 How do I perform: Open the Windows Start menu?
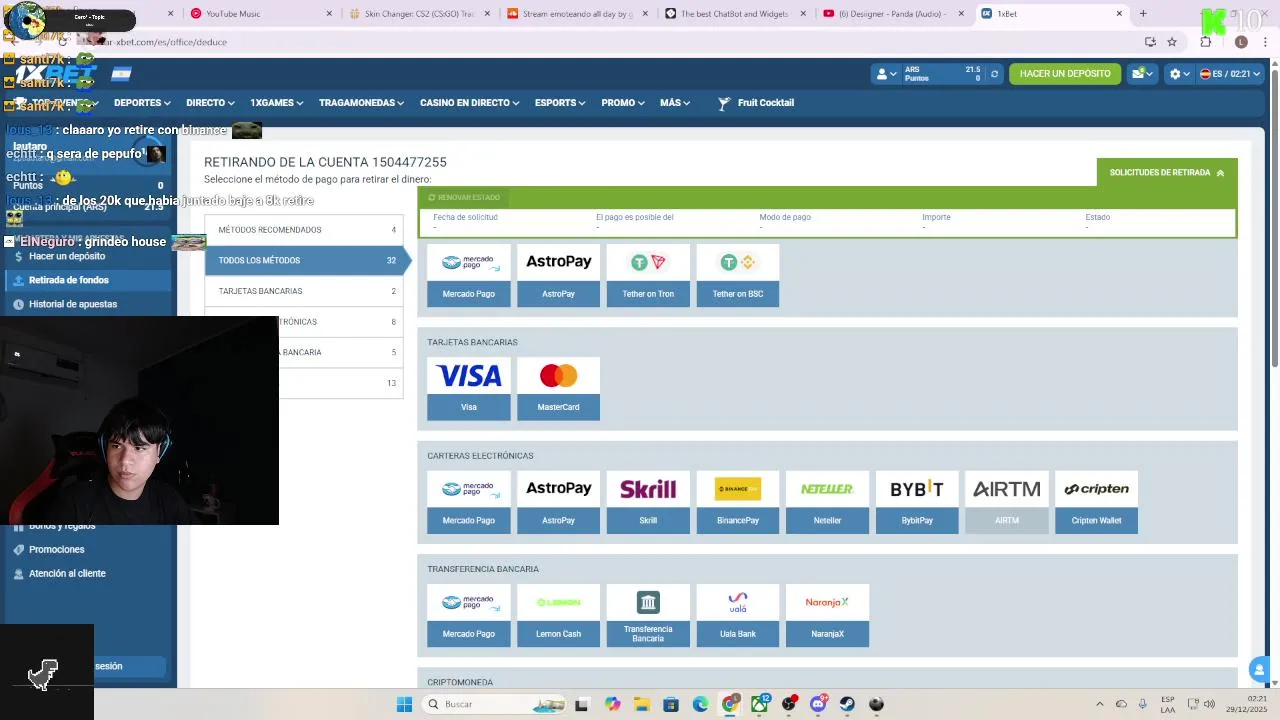click(x=404, y=704)
